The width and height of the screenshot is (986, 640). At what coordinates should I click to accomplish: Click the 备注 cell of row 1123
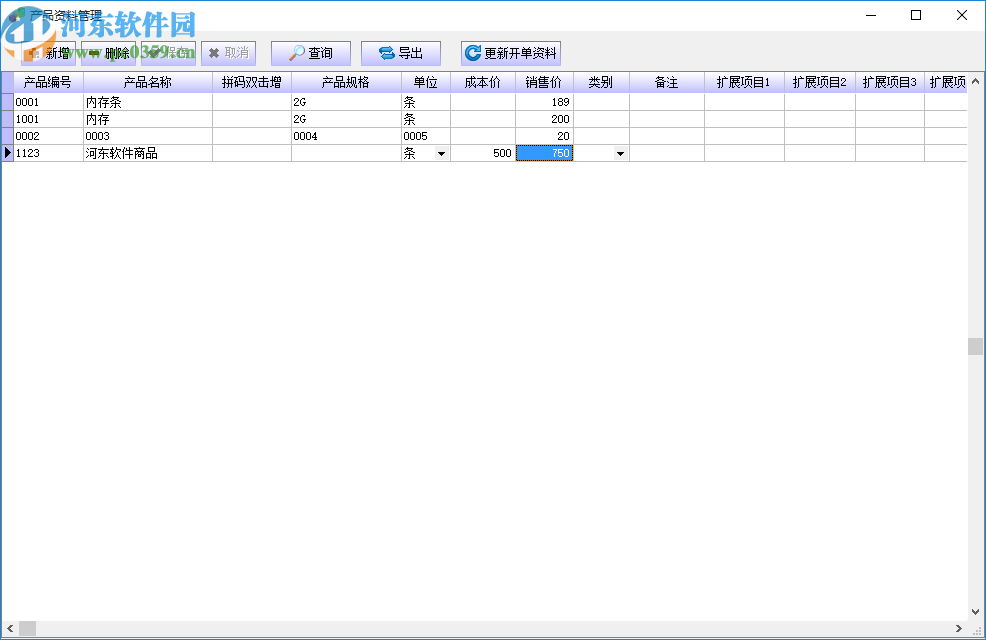(667, 153)
